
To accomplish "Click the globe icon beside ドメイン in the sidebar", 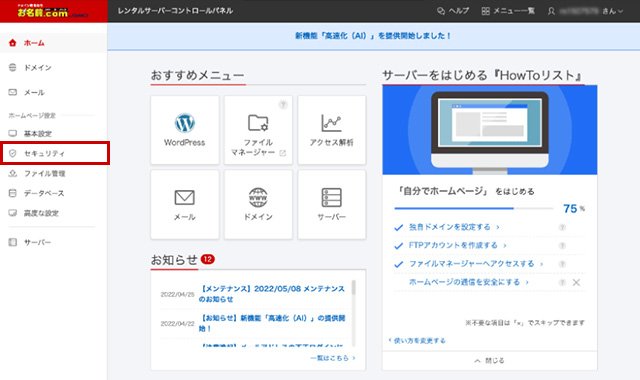I will 13,67.
